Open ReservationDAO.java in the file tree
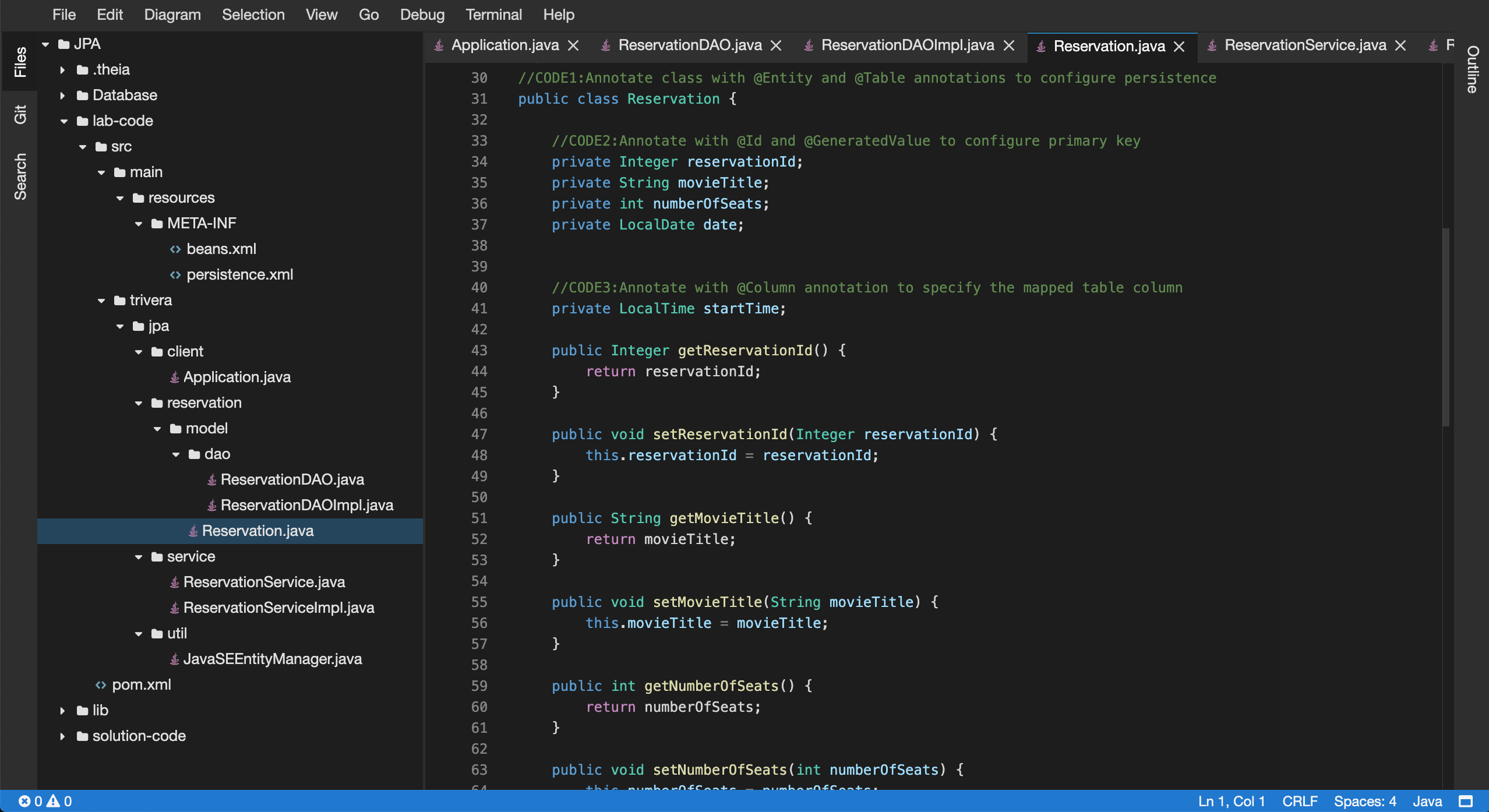This screenshot has height=812, width=1489. click(x=292, y=480)
